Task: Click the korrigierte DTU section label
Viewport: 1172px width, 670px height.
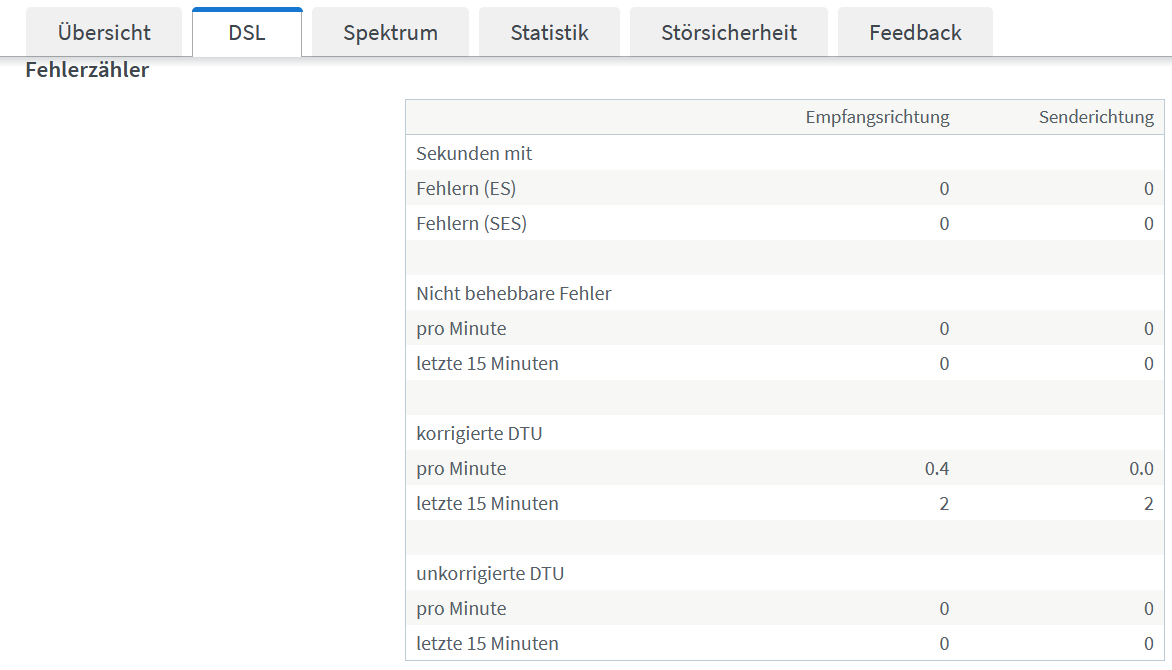Action: (479, 434)
